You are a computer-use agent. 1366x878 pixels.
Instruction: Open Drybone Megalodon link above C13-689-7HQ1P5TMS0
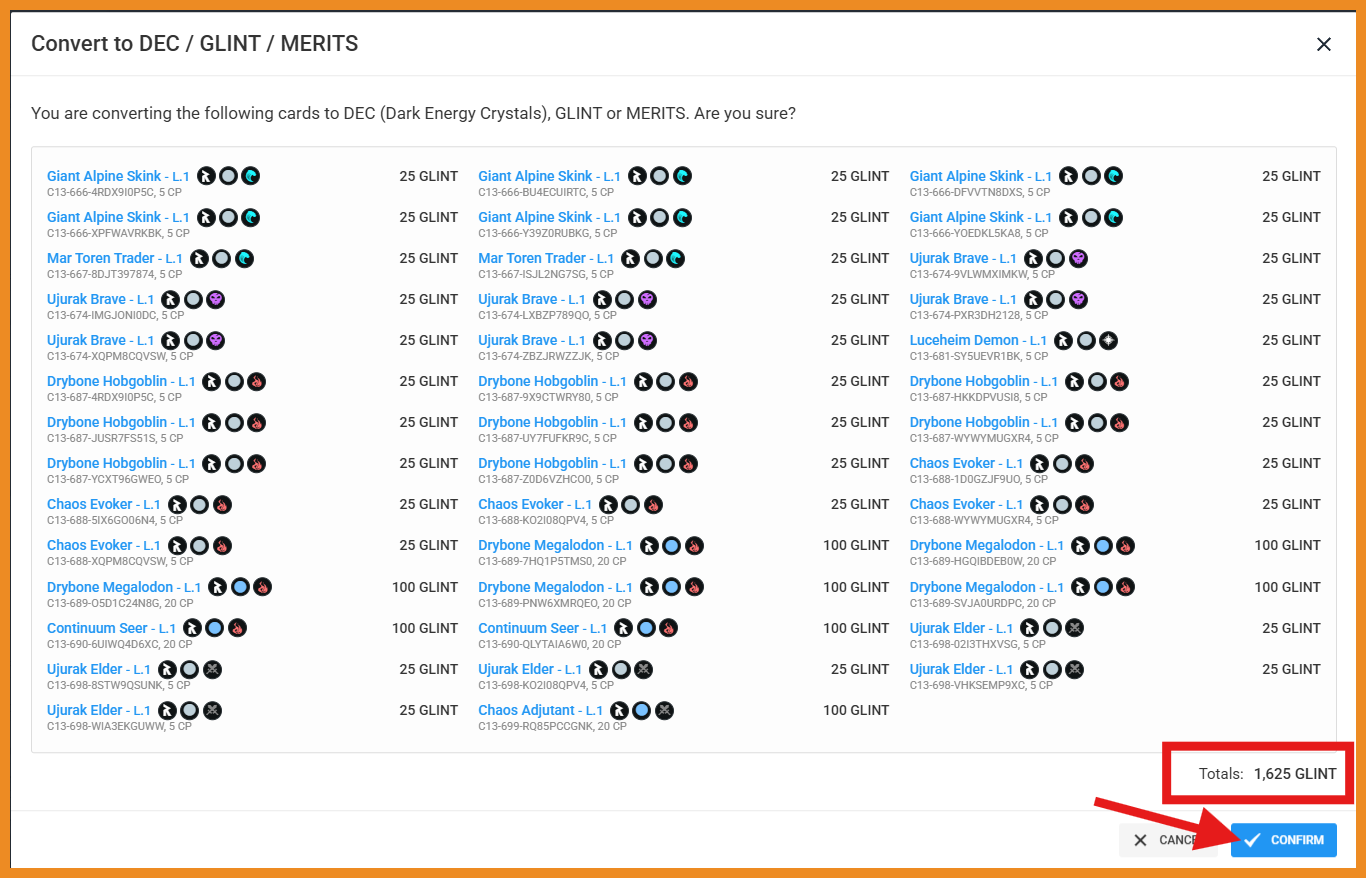point(555,545)
